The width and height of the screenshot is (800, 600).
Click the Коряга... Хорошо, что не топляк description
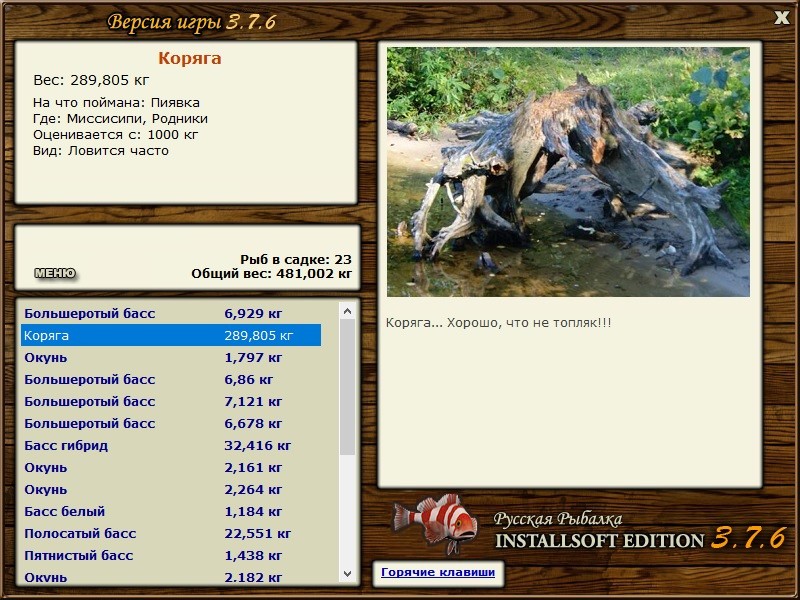click(x=498, y=322)
